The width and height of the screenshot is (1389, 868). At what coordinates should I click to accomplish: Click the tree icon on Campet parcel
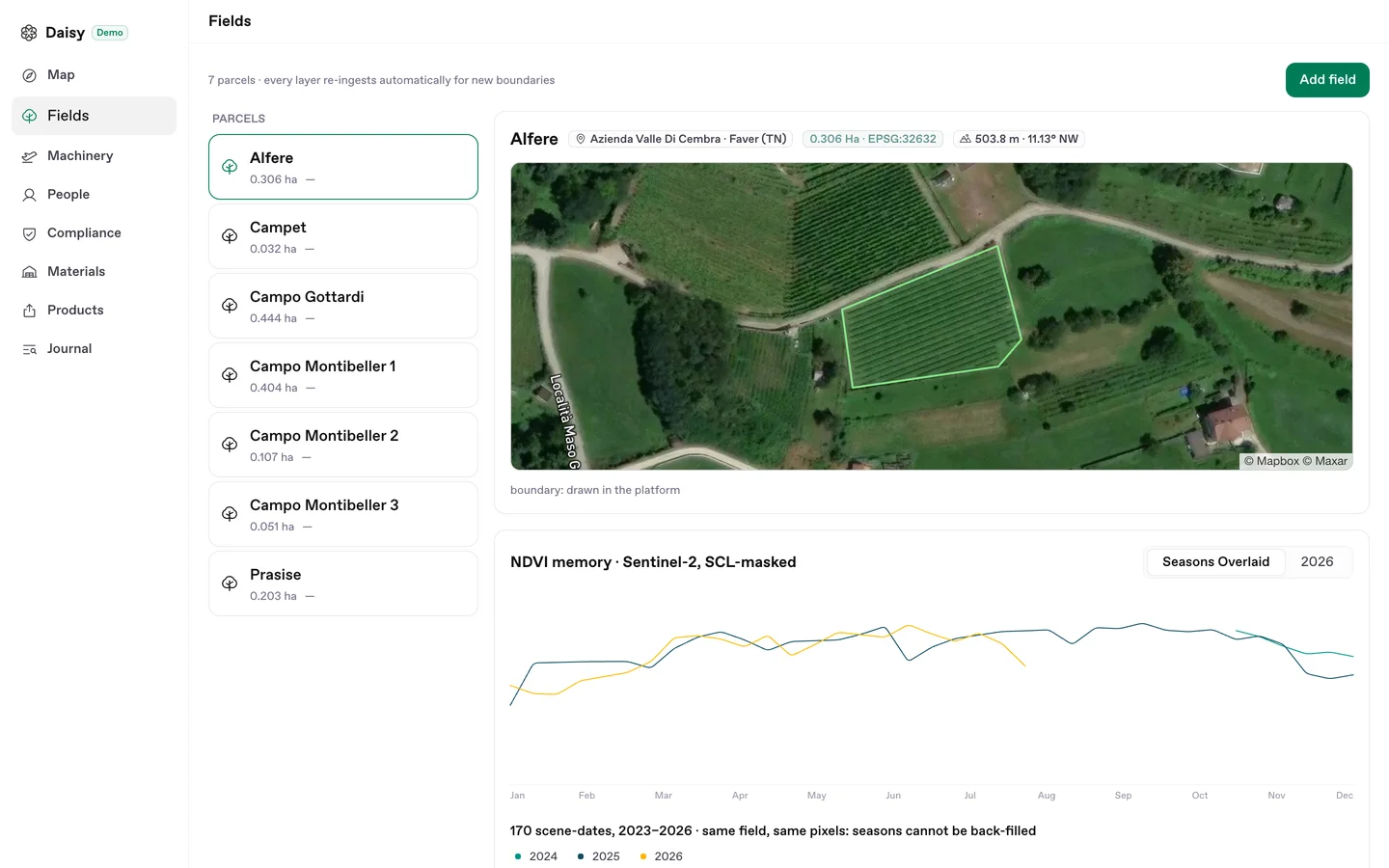[230, 236]
